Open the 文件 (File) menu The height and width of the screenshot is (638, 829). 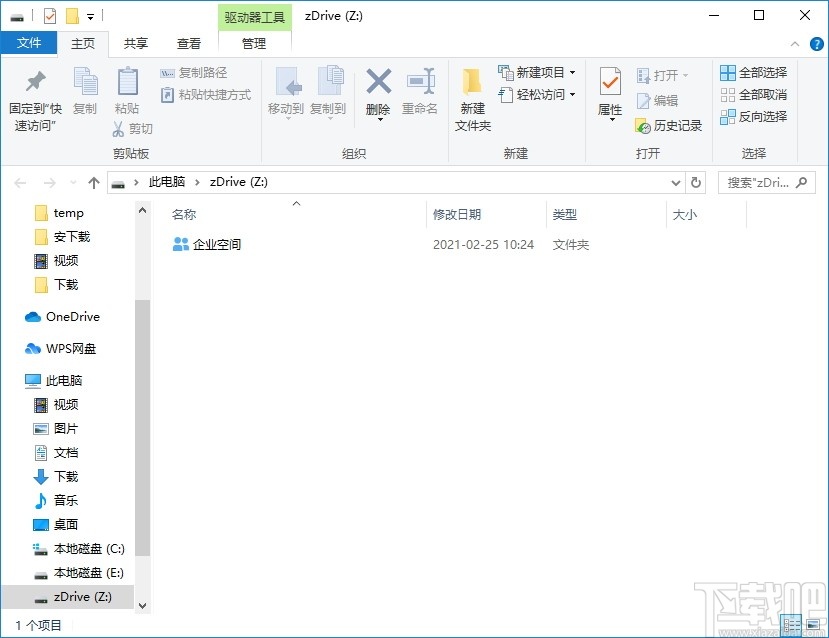30,43
